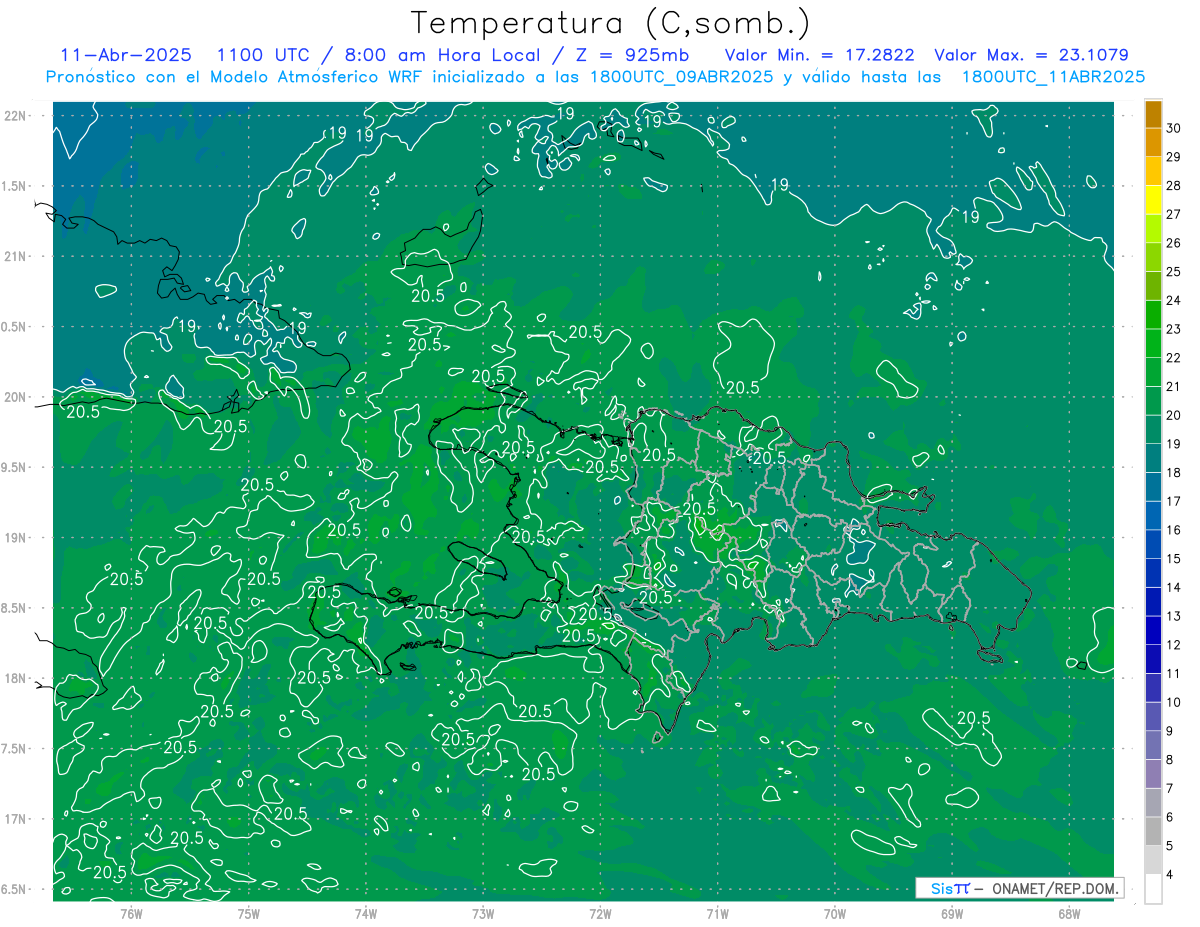Image resolution: width=1200 pixels, height=927 pixels.
Task: Click the colorbar value label '13'
Action: point(1174,616)
